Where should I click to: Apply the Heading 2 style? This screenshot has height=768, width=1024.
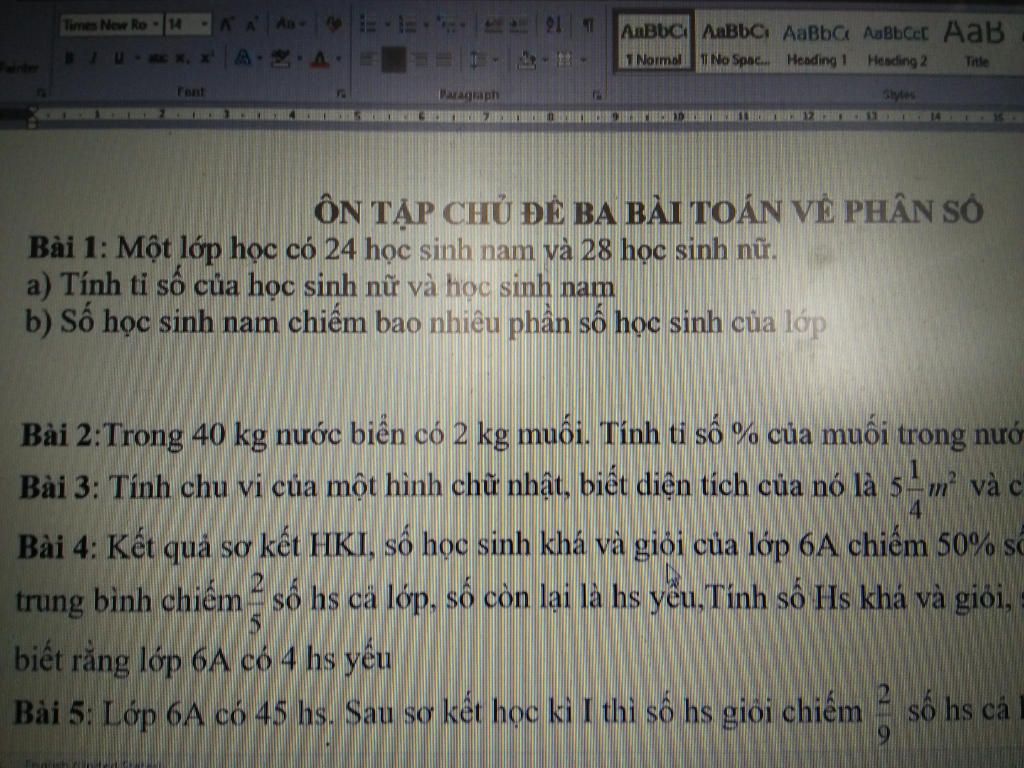click(x=896, y=44)
